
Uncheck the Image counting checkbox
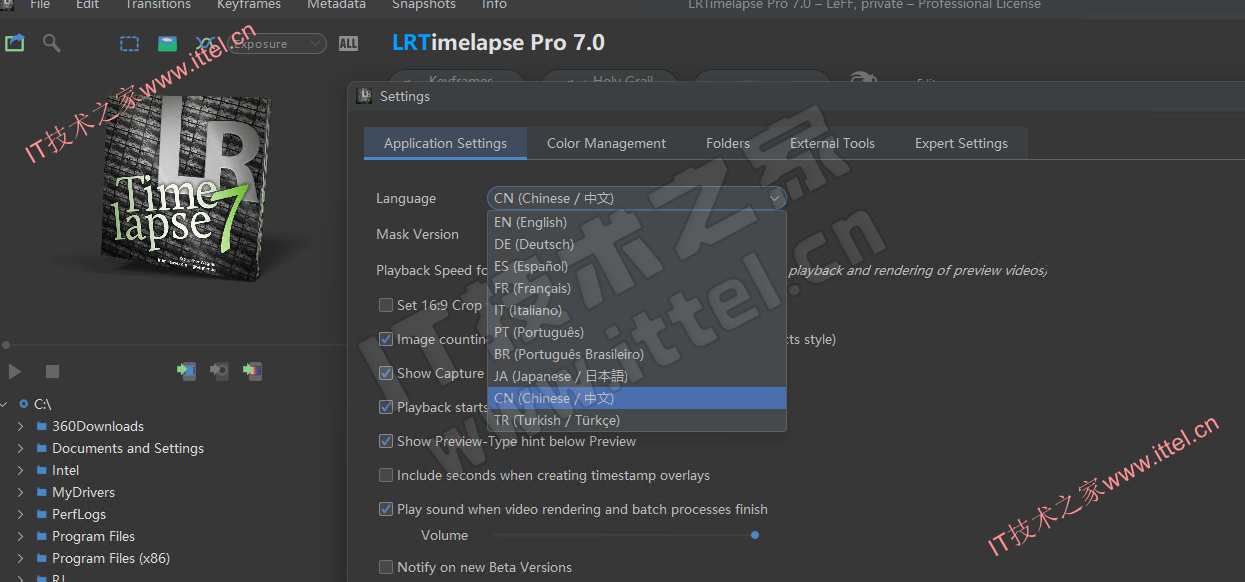coord(386,339)
